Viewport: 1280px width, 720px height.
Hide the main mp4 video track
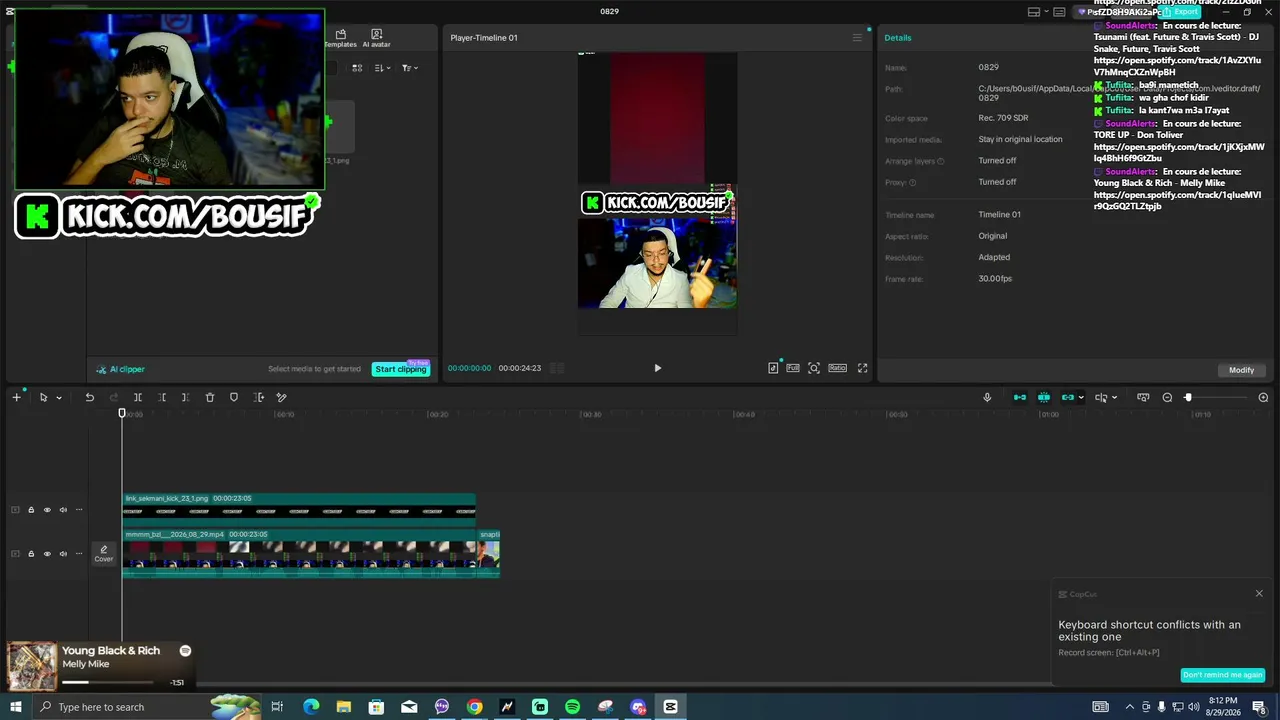(47, 553)
